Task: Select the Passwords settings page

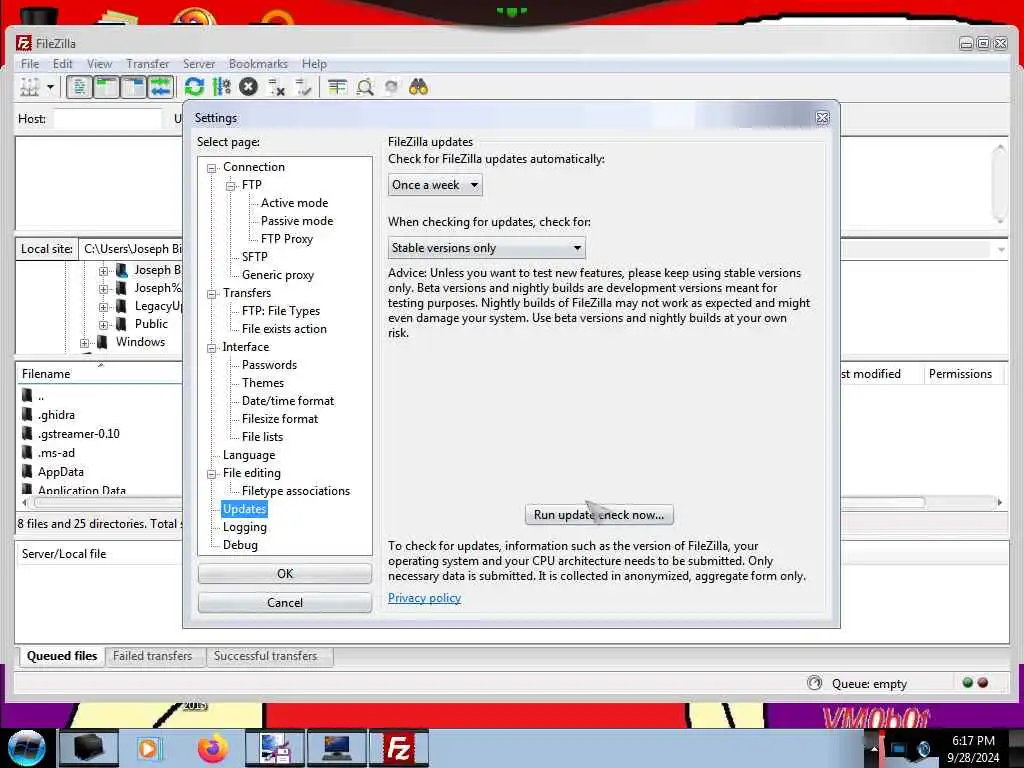Action: click(x=269, y=364)
